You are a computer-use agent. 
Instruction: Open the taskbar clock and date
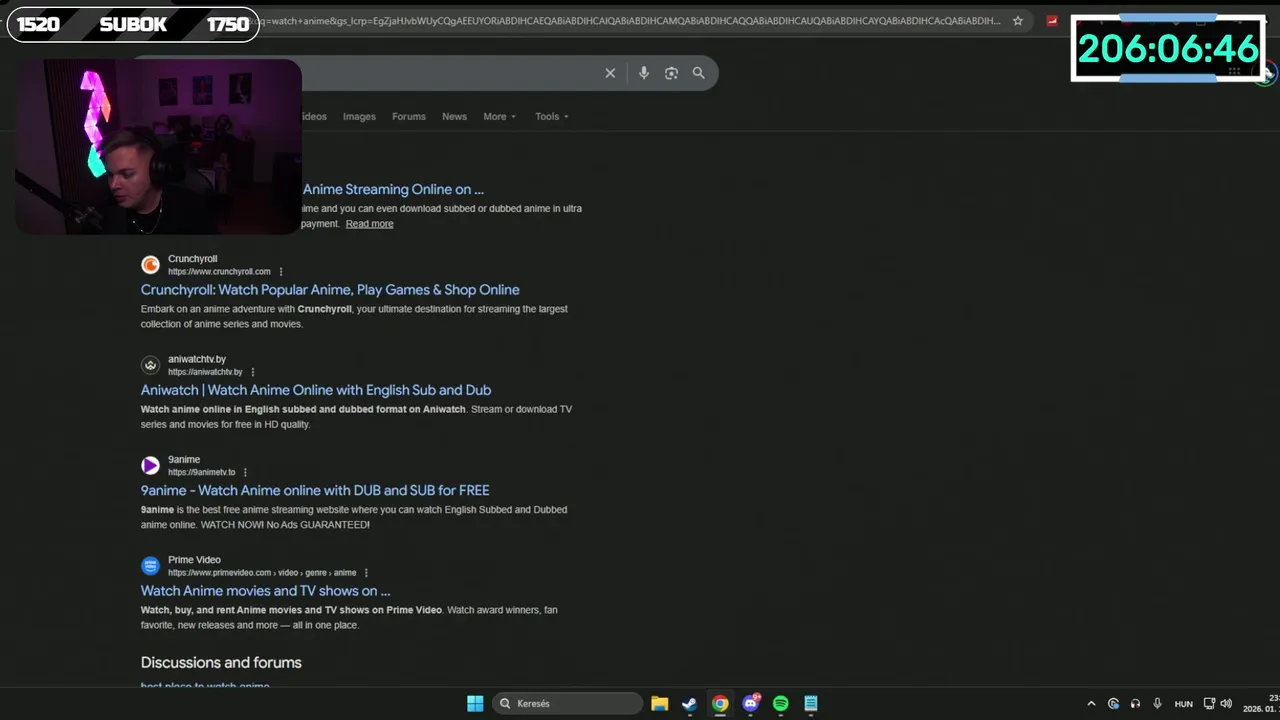click(x=1260, y=703)
